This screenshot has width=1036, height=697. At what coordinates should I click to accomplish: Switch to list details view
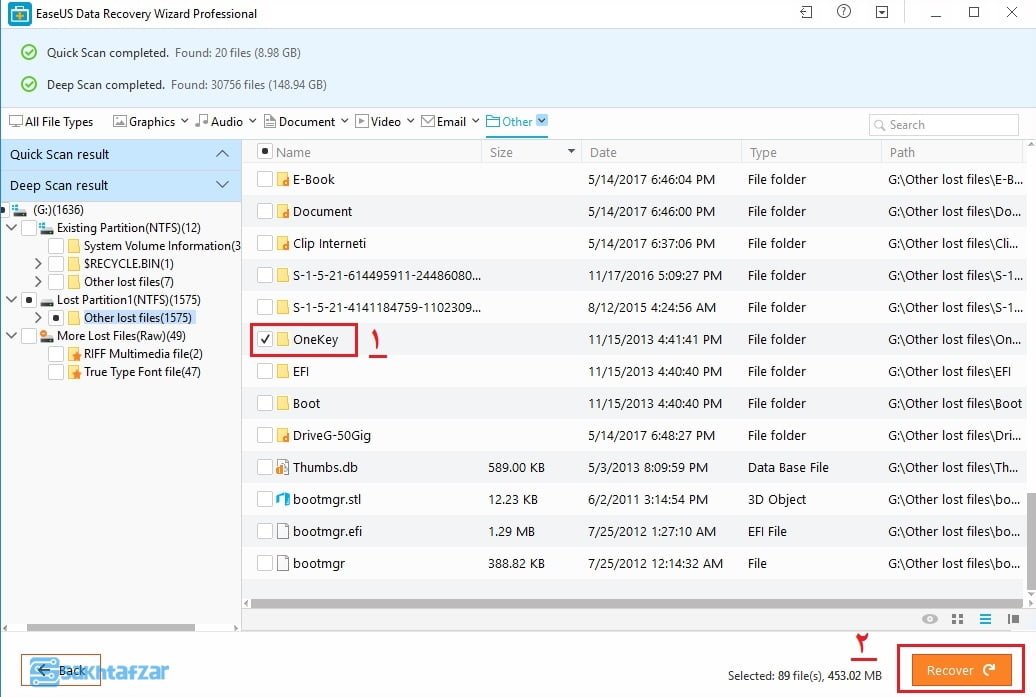pos(985,619)
